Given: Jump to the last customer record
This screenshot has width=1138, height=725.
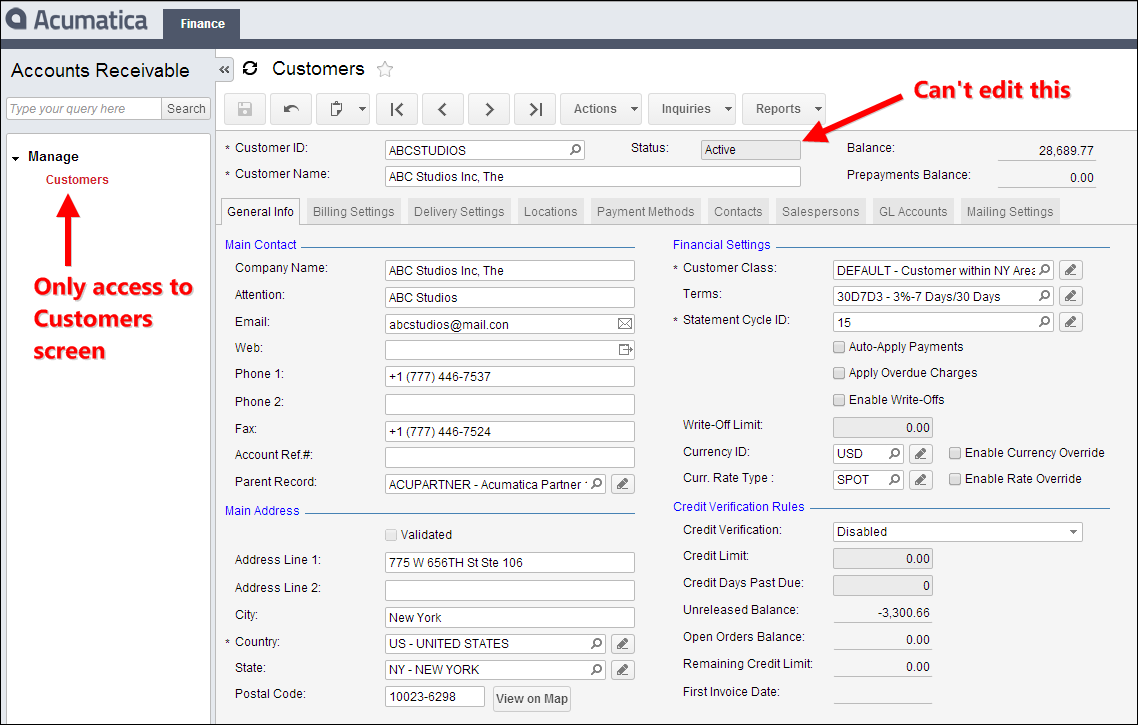Looking at the screenshot, I should coord(535,109).
